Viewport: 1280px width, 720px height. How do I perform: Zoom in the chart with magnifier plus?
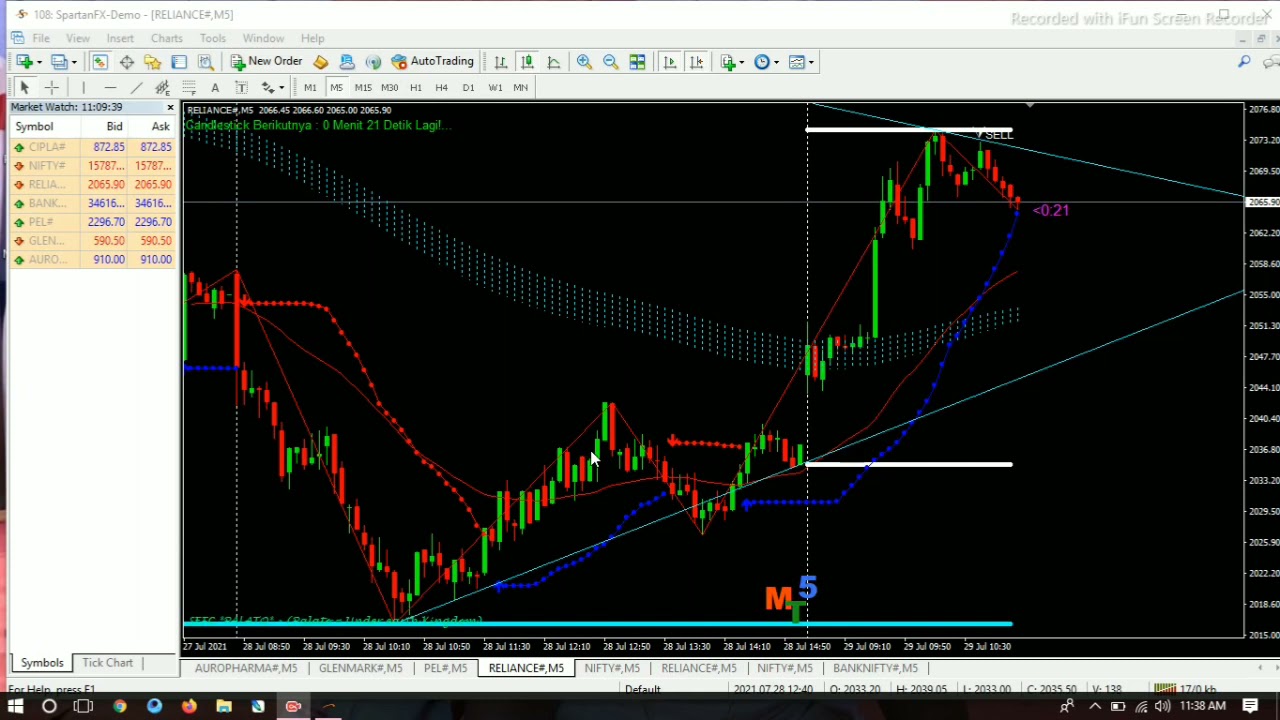pos(584,62)
